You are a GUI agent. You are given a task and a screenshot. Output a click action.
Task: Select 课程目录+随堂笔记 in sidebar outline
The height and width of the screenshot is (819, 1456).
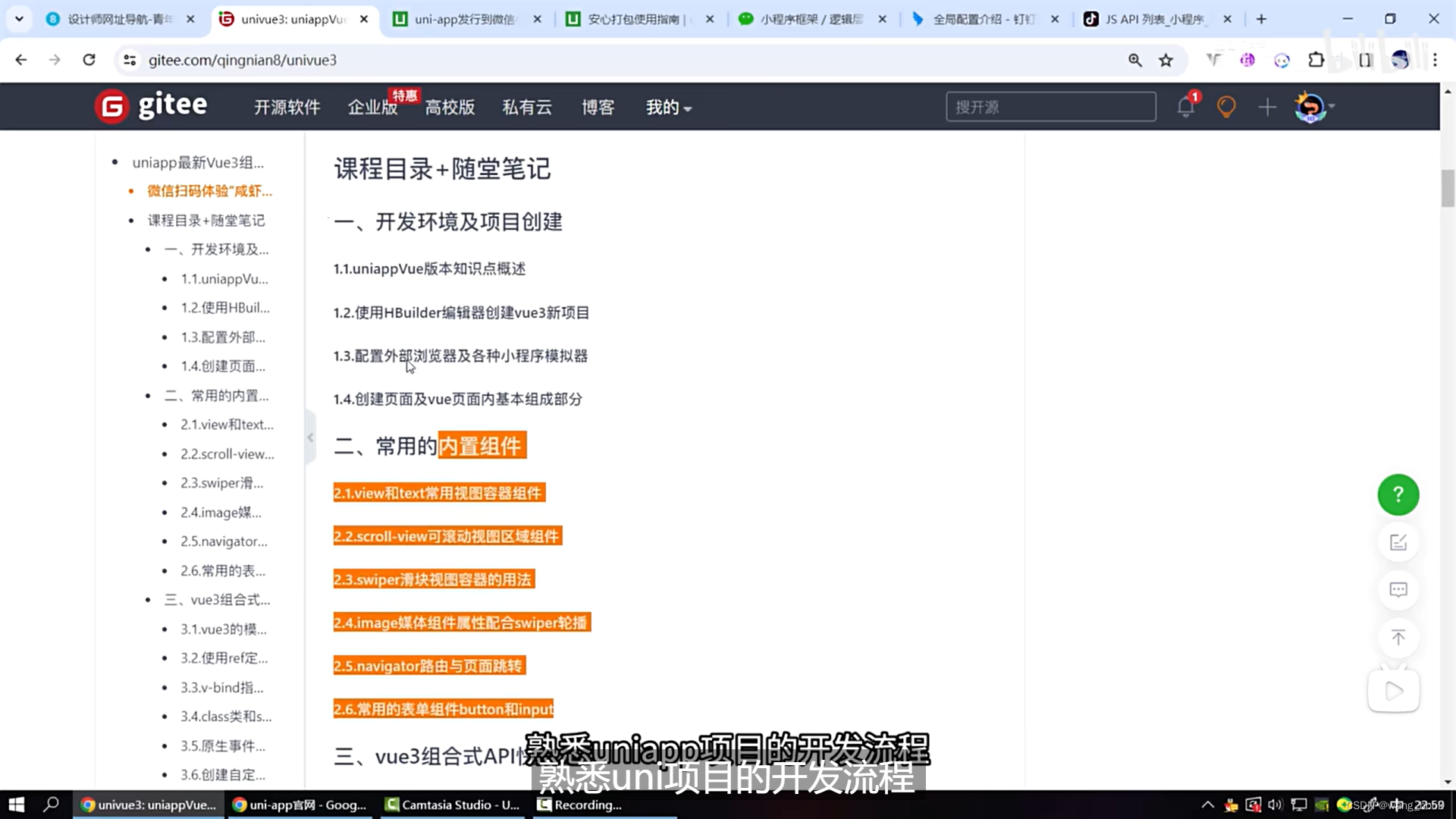point(206,220)
